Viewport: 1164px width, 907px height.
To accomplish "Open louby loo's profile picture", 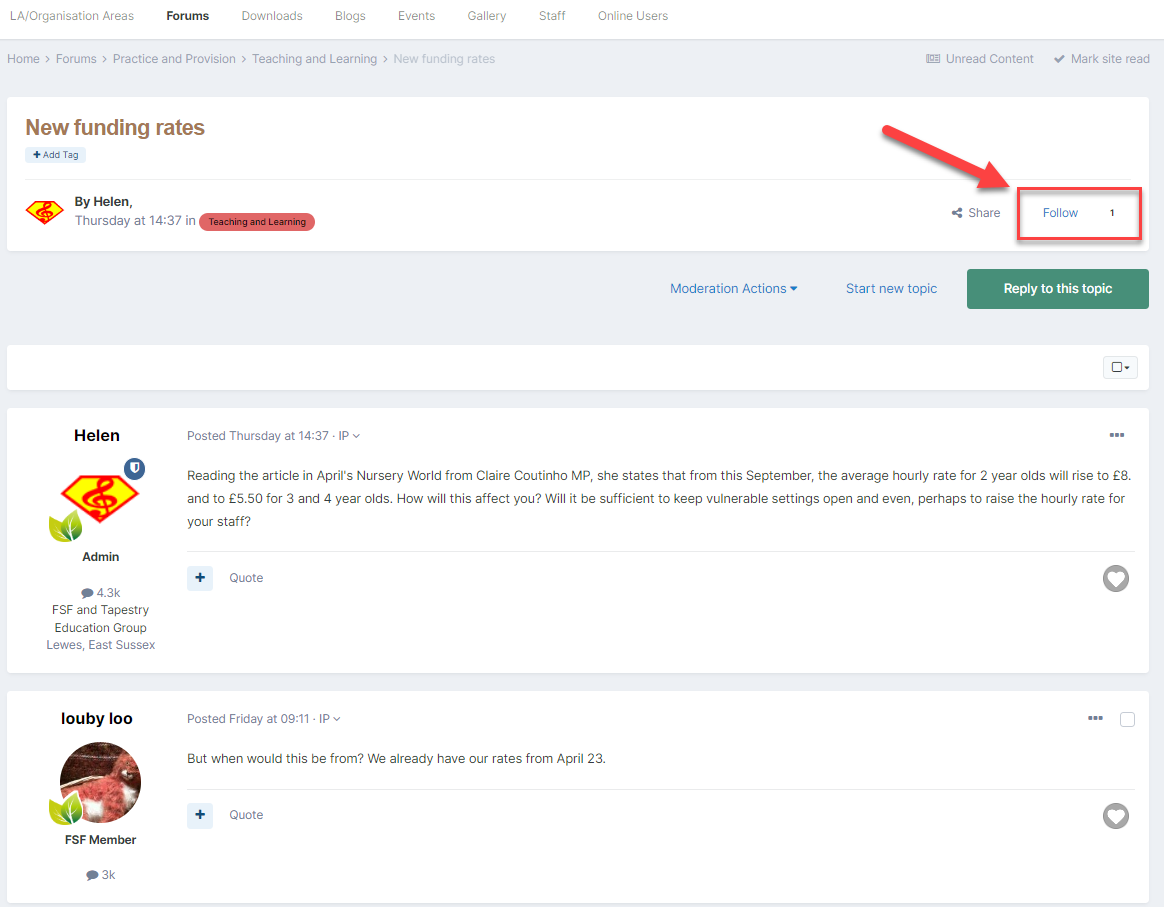I will pyautogui.click(x=100, y=782).
